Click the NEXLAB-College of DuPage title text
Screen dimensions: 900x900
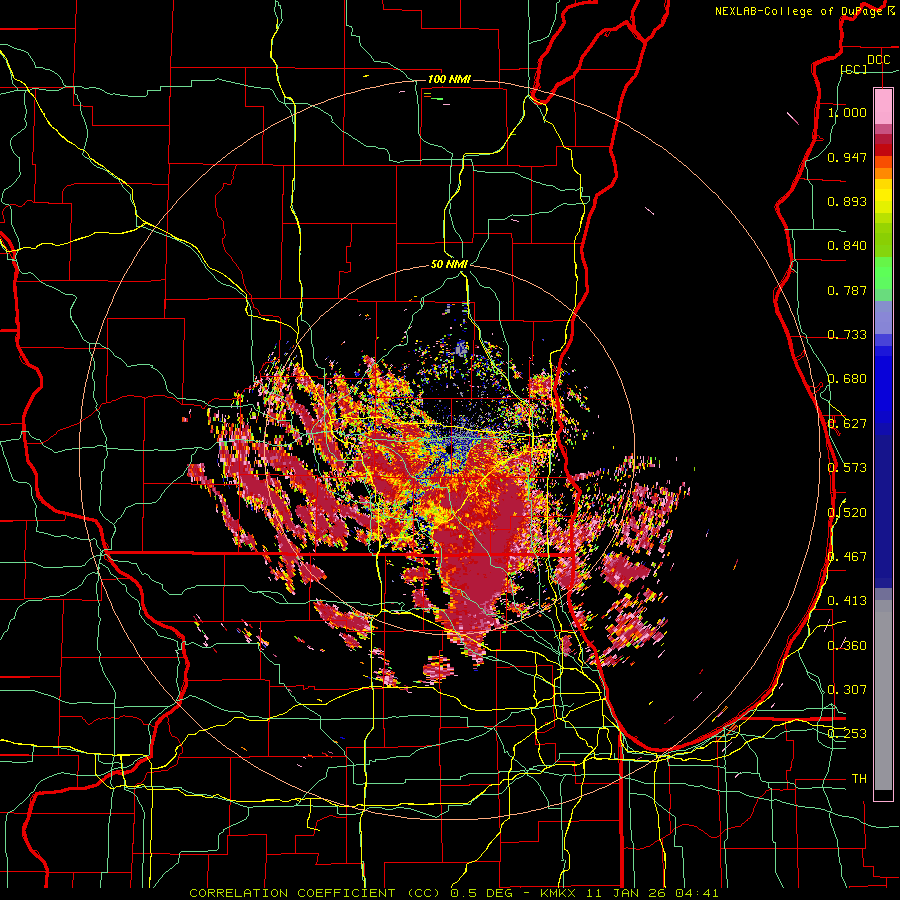click(x=801, y=11)
